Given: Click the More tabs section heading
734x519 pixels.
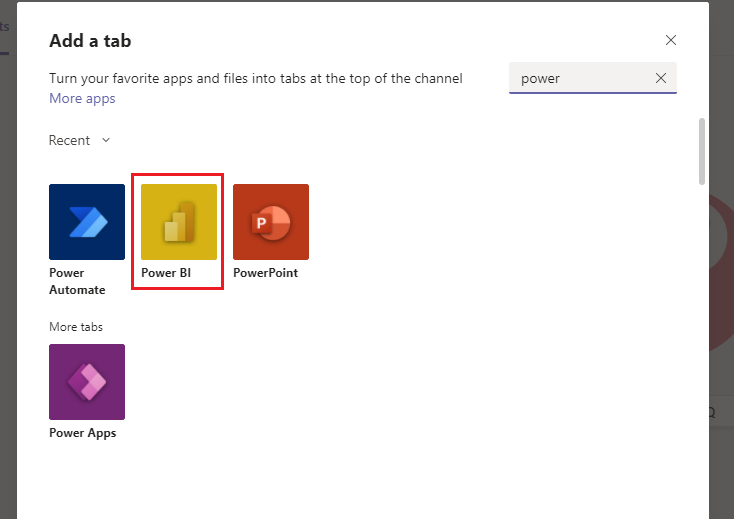Looking at the screenshot, I should (x=76, y=327).
